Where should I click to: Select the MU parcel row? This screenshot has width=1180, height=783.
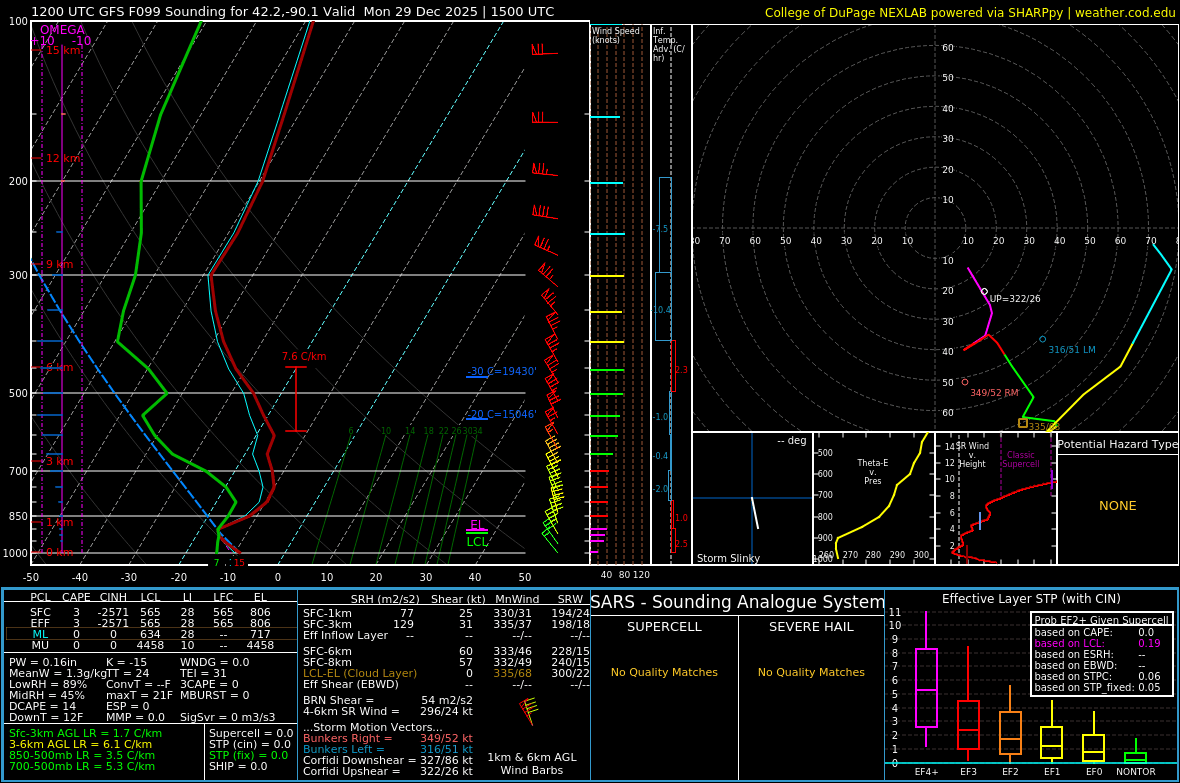tap(151, 645)
